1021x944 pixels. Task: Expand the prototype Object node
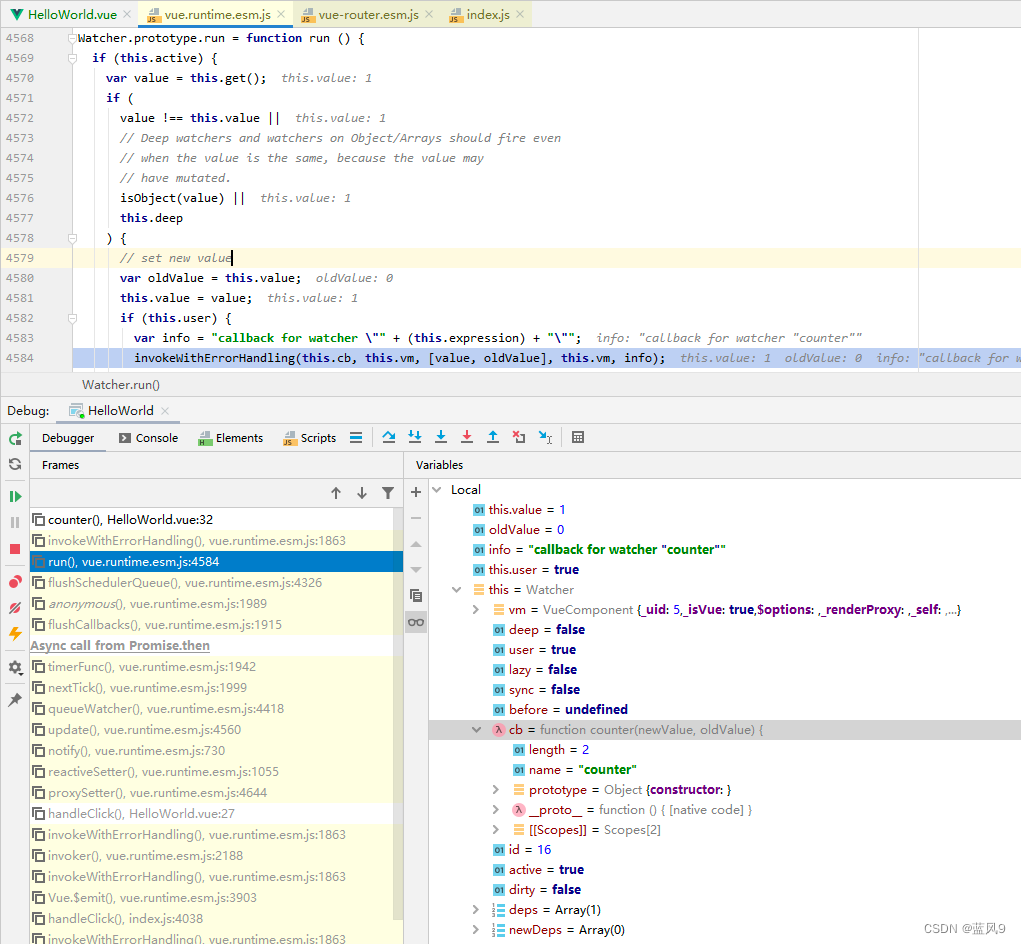pyautogui.click(x=496, y=790)
